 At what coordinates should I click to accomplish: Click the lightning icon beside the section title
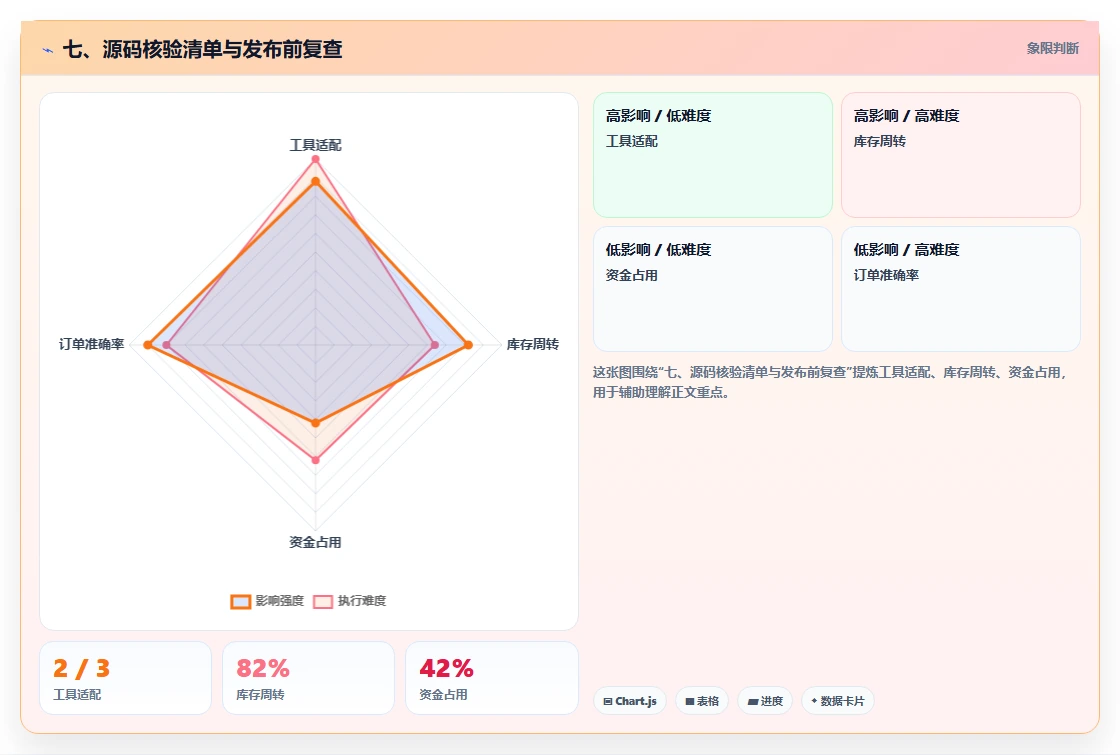(x=48, y=50)
